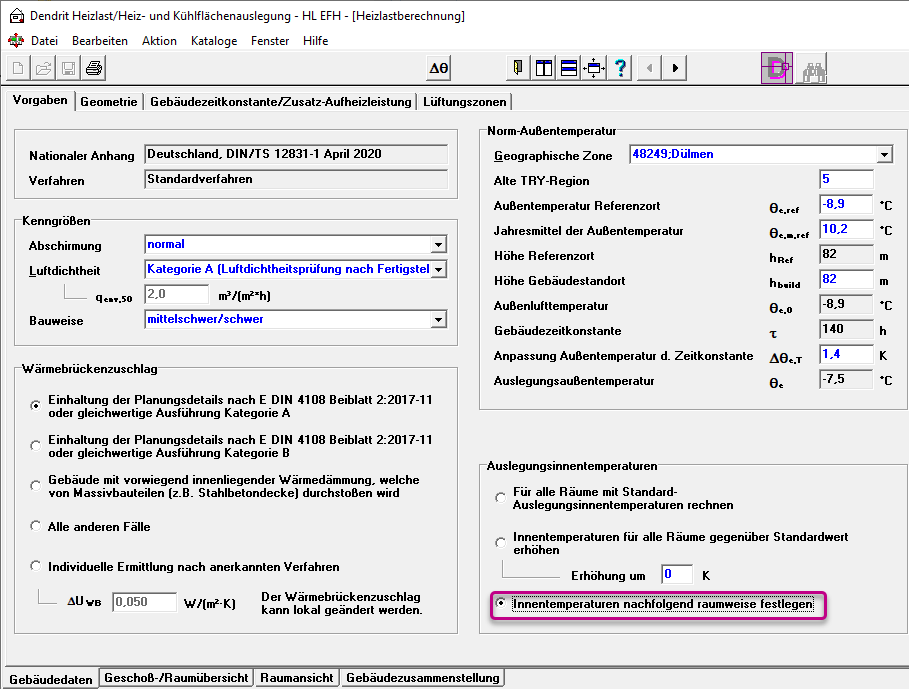The width and height of the screenshot is (909, 689).
Task: Open the Bearbeiten menu
Action: 100,41
